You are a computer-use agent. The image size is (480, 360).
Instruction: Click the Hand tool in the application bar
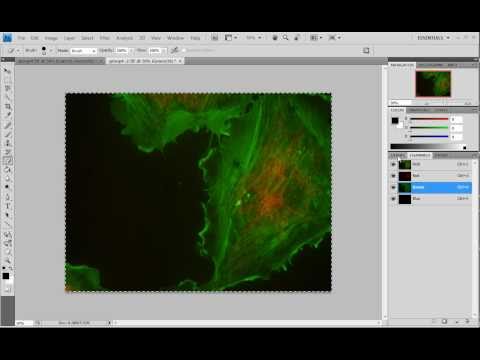click(275, 38)
